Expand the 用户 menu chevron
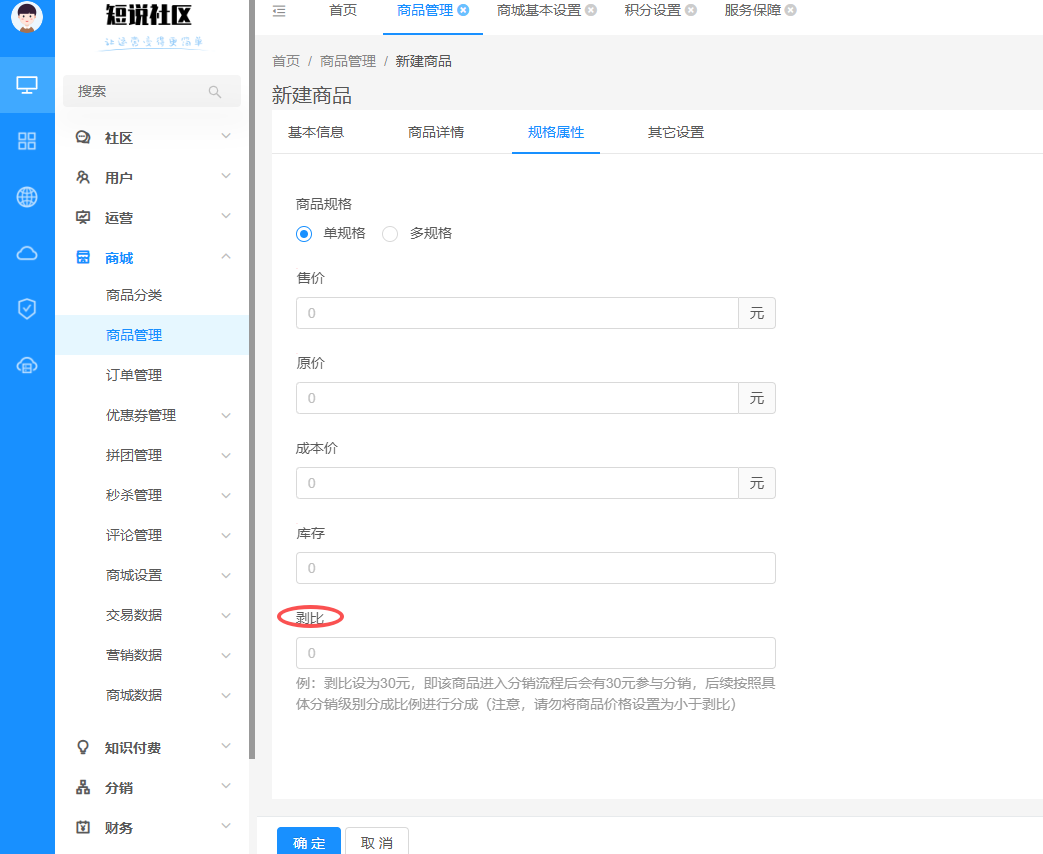This screenshot has height=854, width=1043. coord(226,176)
